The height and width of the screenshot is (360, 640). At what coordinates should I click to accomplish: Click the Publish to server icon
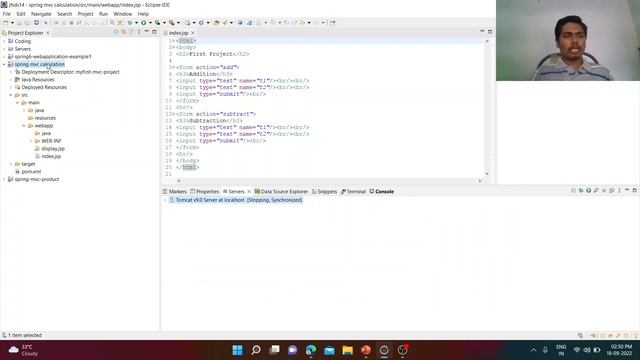(611, 191)
